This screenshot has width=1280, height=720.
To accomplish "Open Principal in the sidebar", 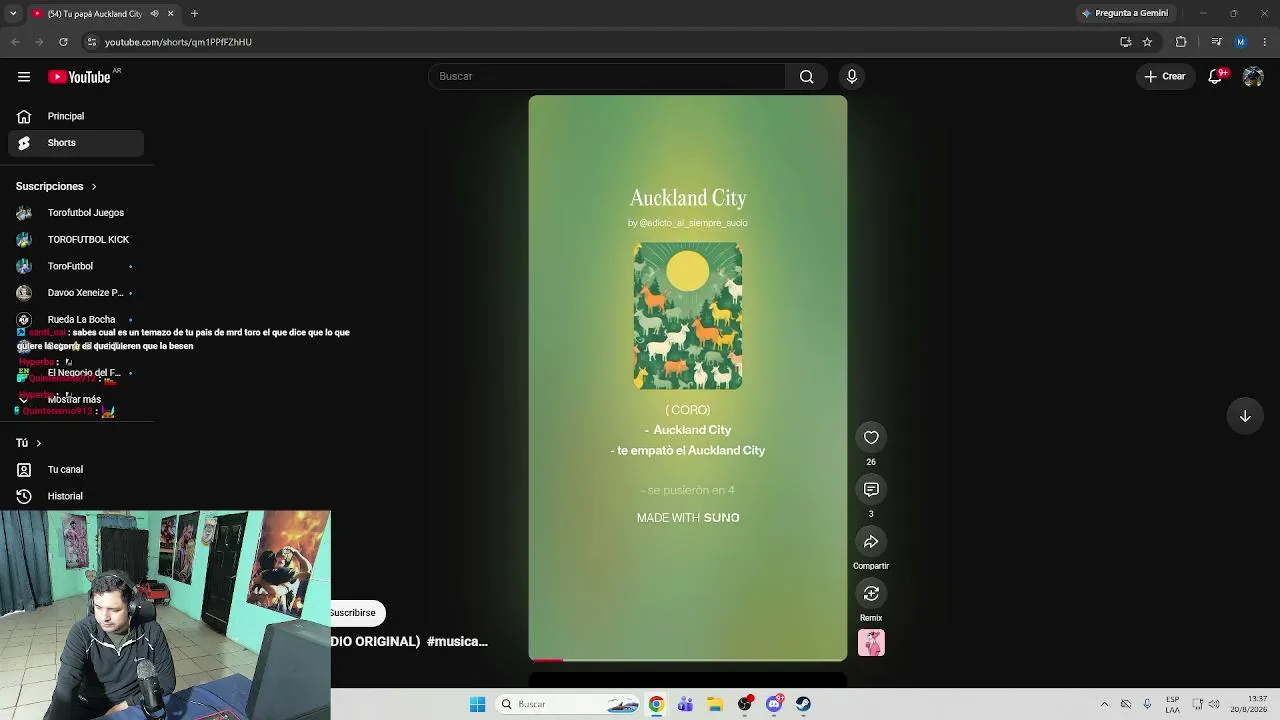I will (76, 116).
